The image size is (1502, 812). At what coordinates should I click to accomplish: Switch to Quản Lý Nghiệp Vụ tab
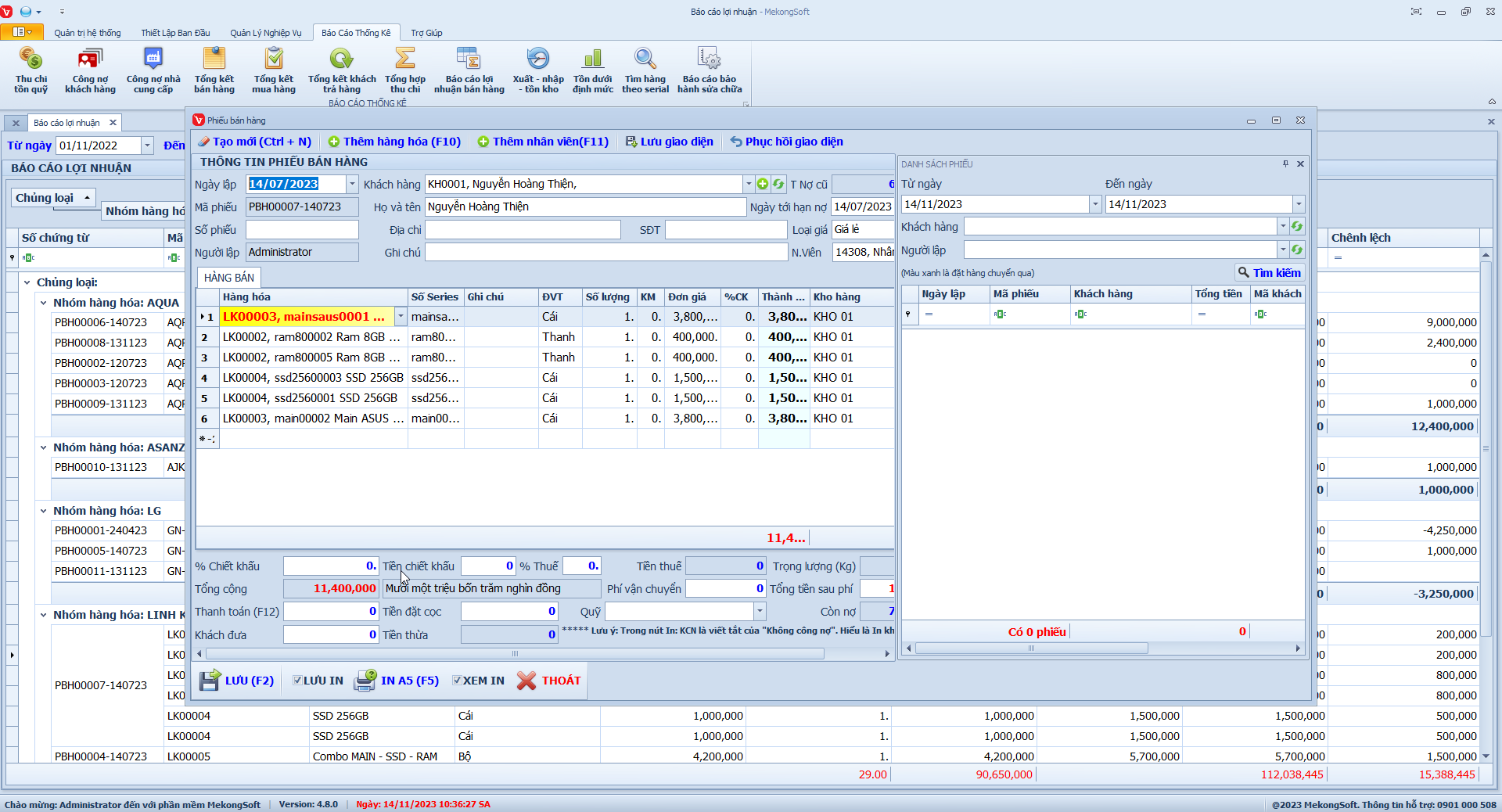tap(265, 33)
